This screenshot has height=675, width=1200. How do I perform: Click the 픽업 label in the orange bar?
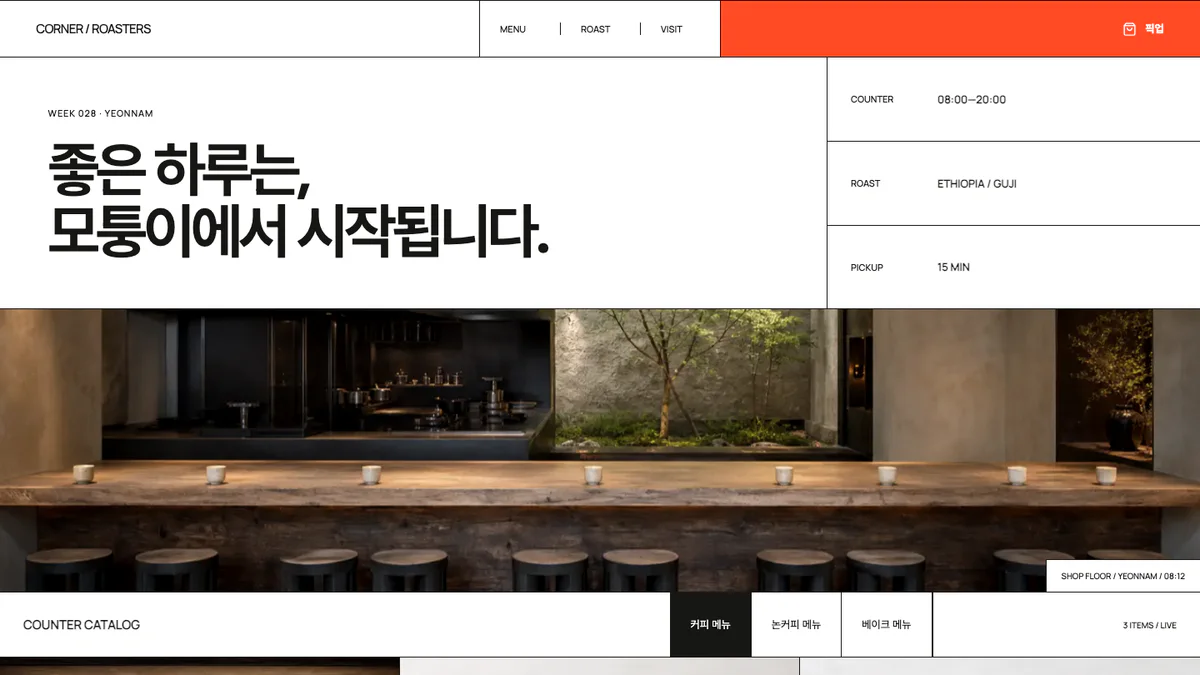coord(1155,29)
